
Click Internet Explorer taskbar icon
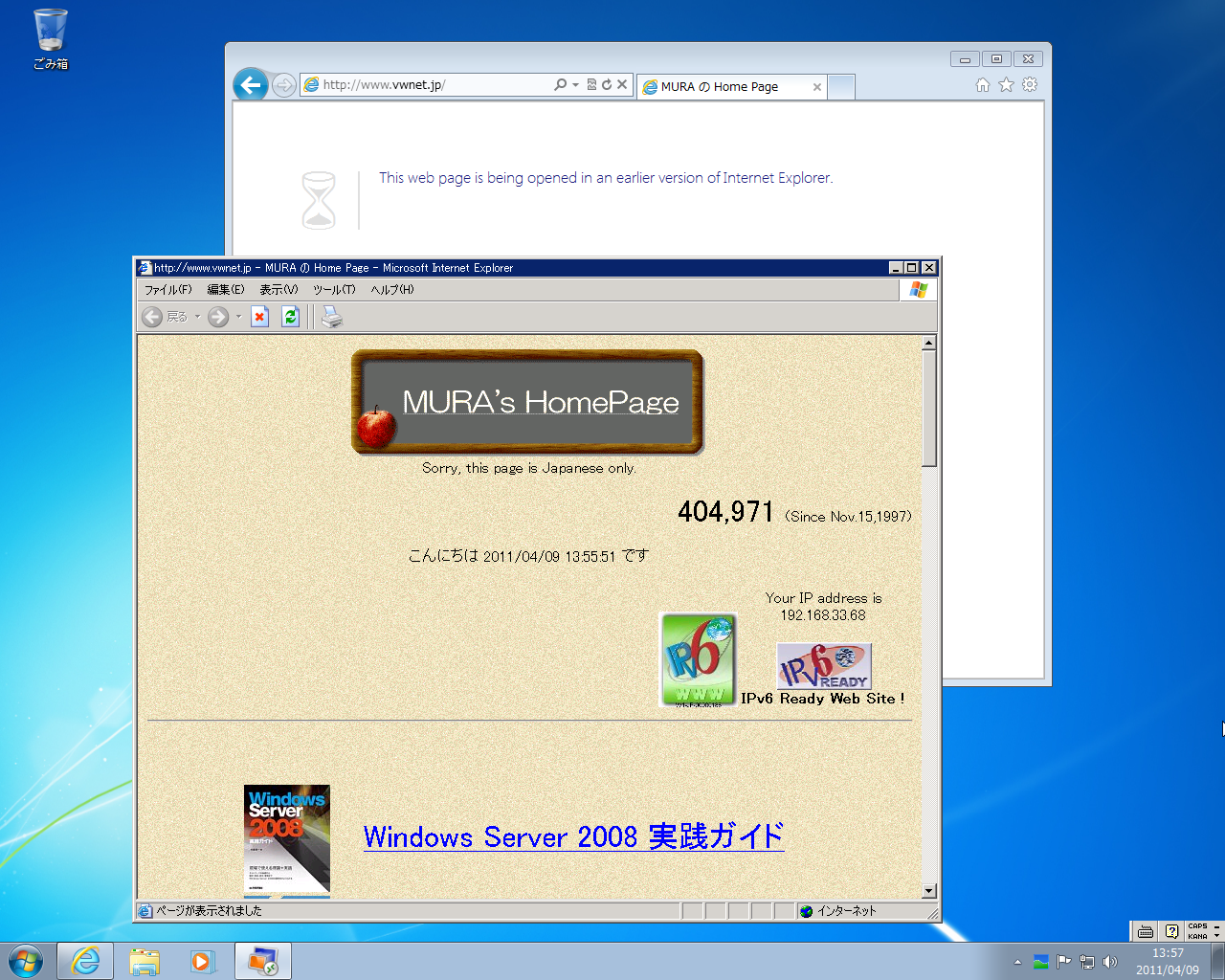[x=85, y=961]
